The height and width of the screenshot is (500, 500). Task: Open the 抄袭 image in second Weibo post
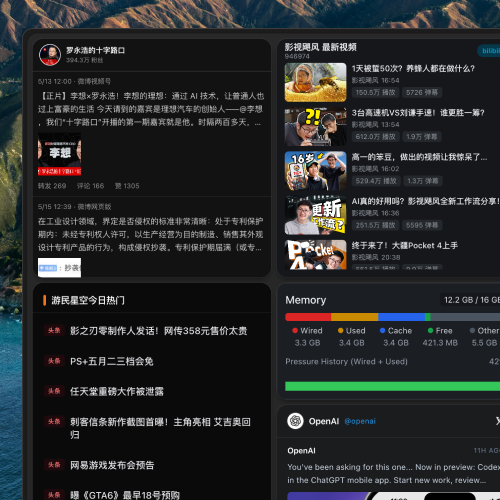coord(59,267)
